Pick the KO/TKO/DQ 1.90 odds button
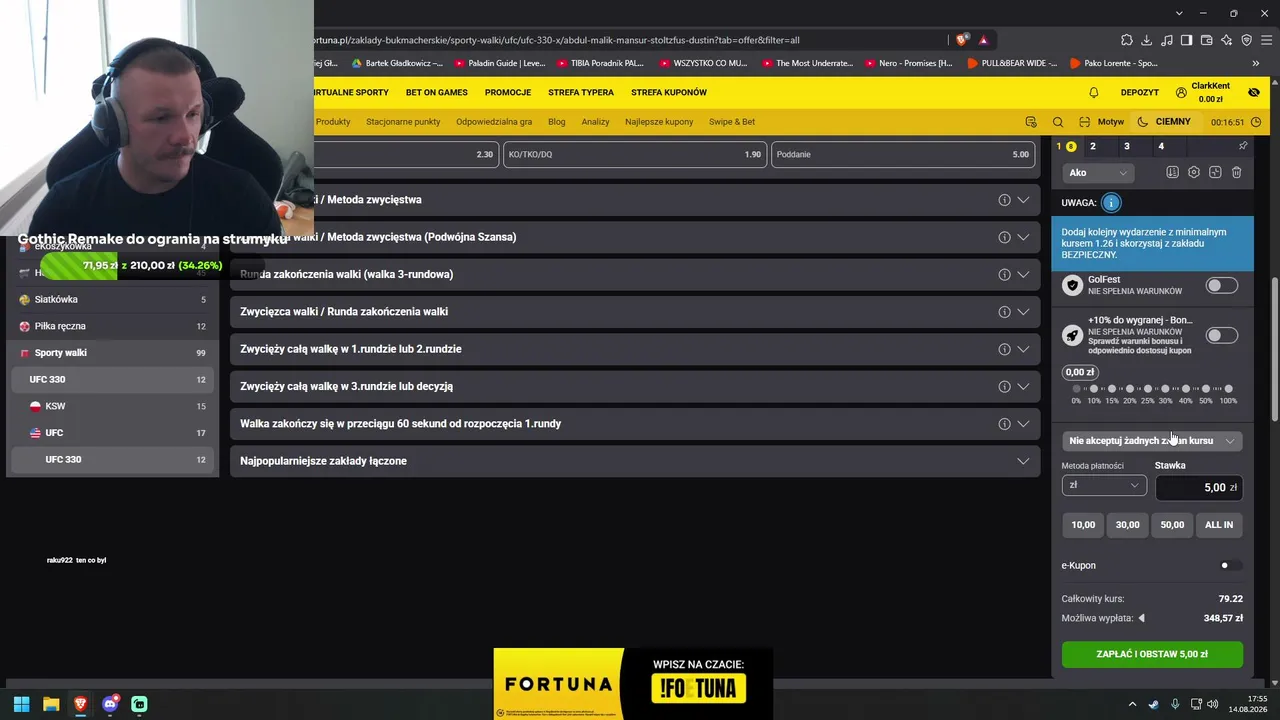This screenshot has height=720, width=1280. [635, 155]
